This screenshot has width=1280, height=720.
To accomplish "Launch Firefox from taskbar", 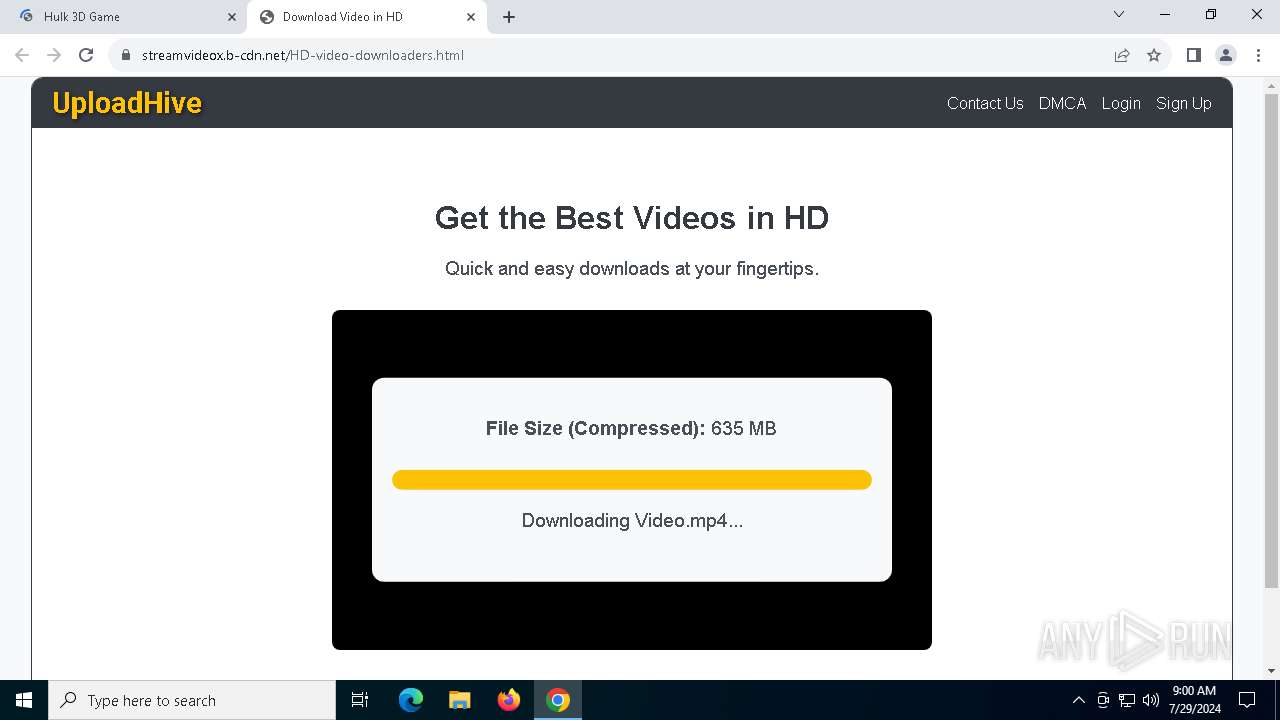I will (509, 700).
